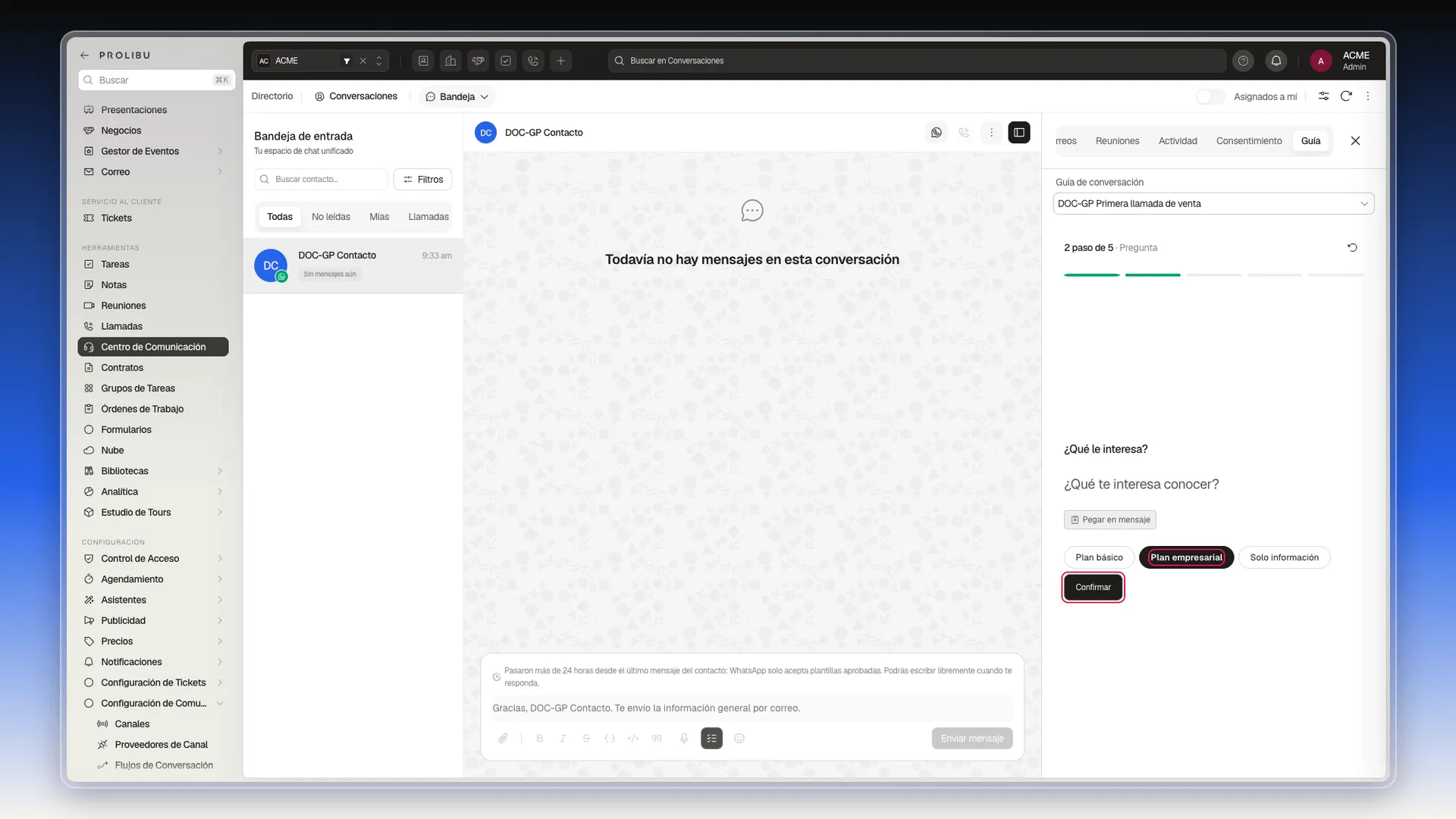The image size is (1456, 819).
Task: Select the Plan empresarial option
Action: (1186, 557)
